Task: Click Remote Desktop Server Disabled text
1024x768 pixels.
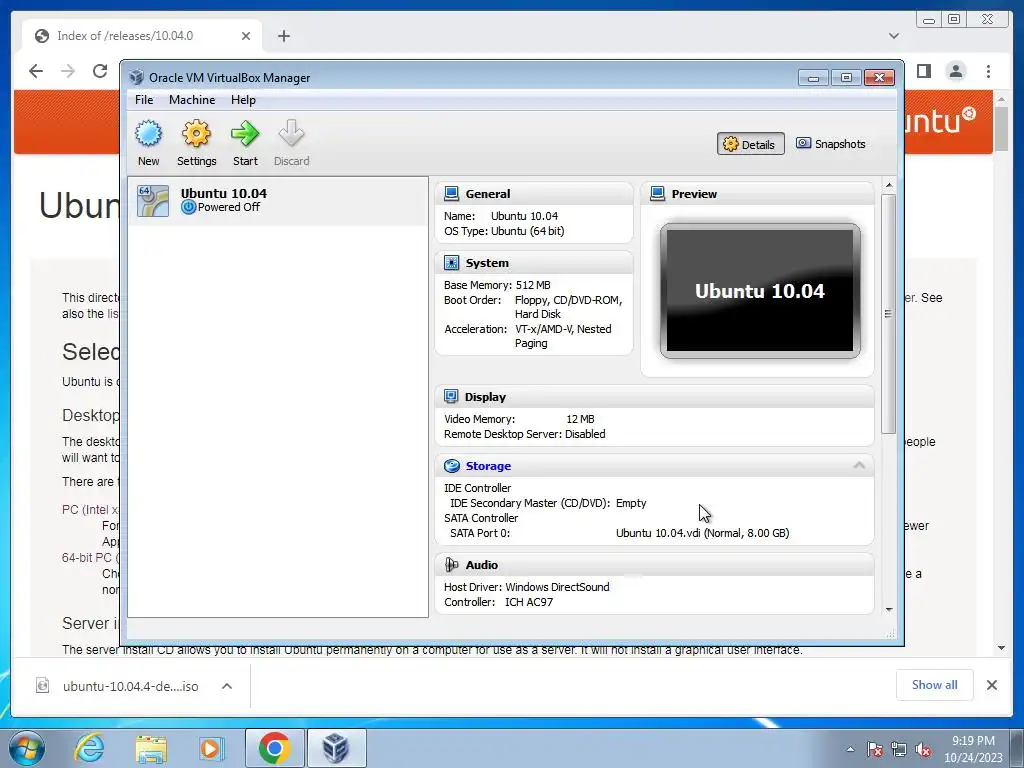Action: point(524,434)
